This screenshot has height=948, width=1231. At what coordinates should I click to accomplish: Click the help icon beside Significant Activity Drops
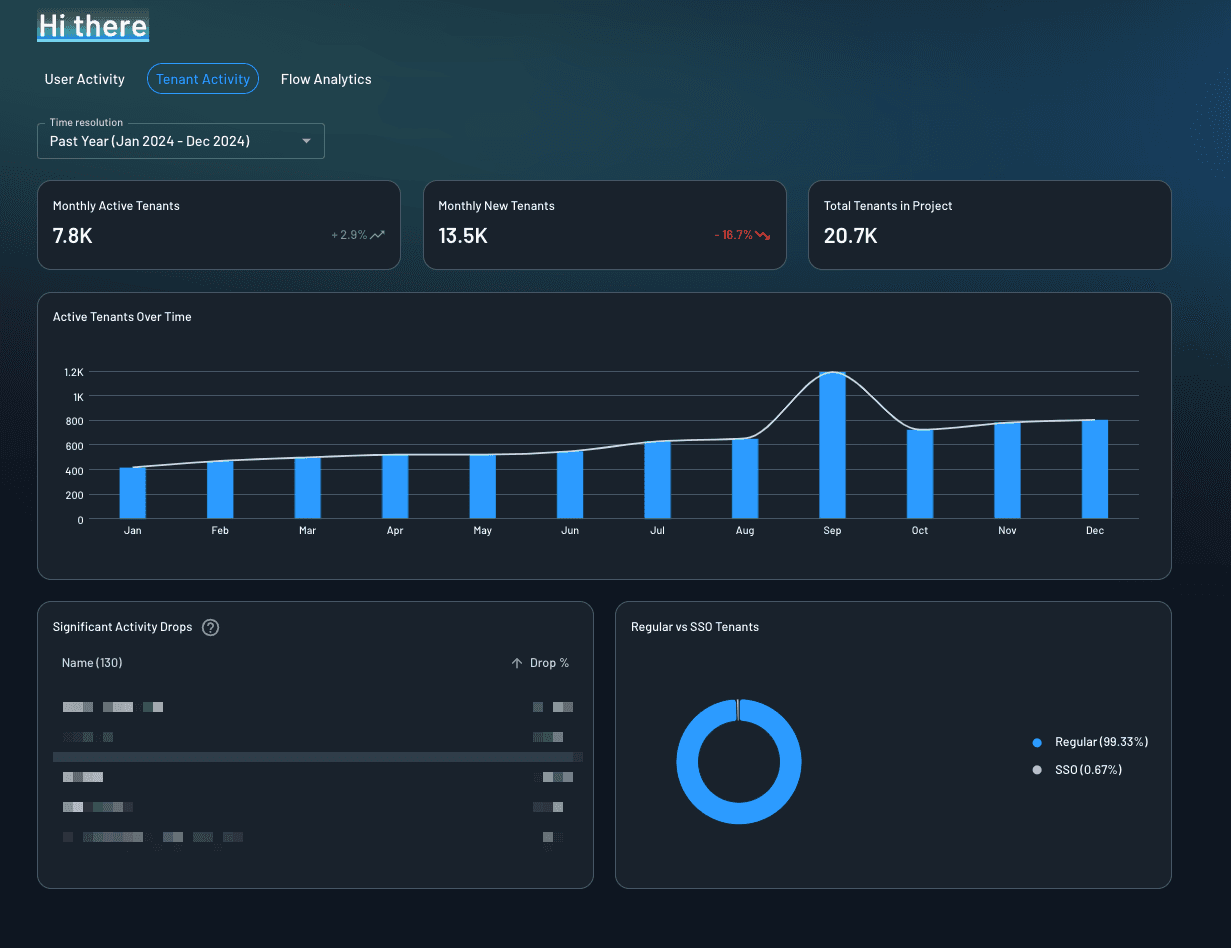(x=210, y=627)
